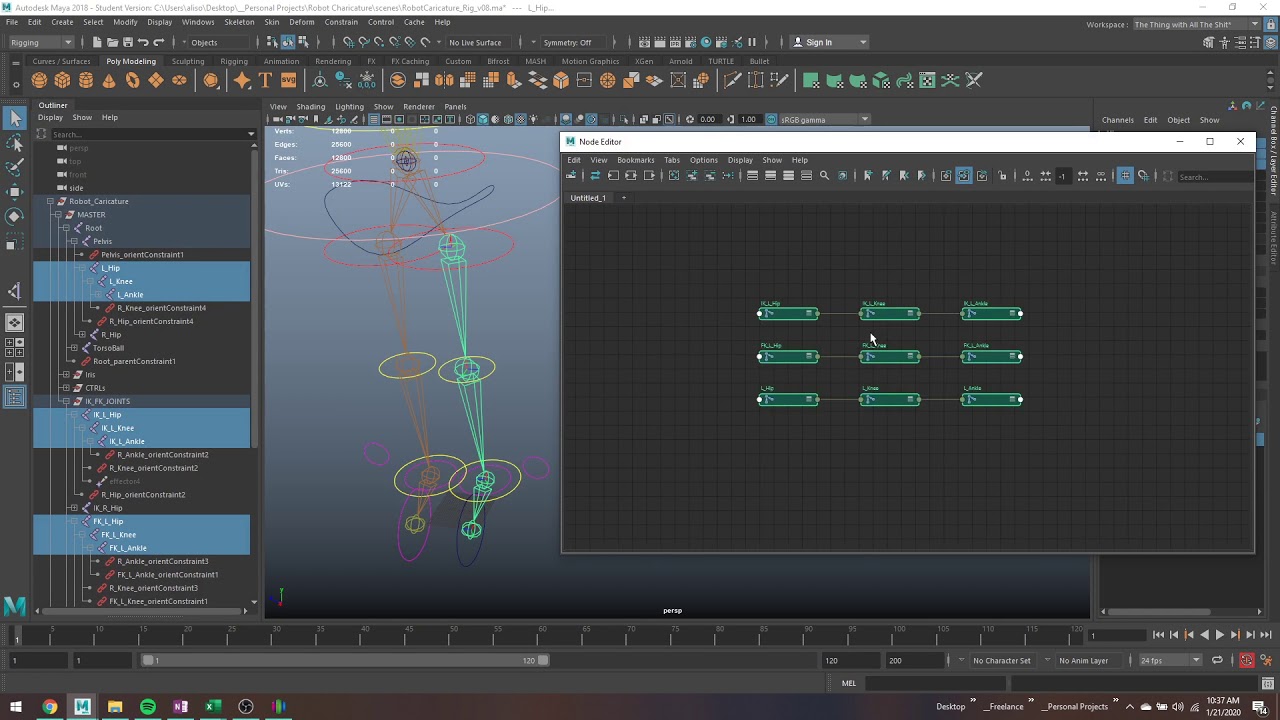Viewport: 1280px width, 720px height.
Task: Click the undo arrow icon
Action: tap(143, 42)
